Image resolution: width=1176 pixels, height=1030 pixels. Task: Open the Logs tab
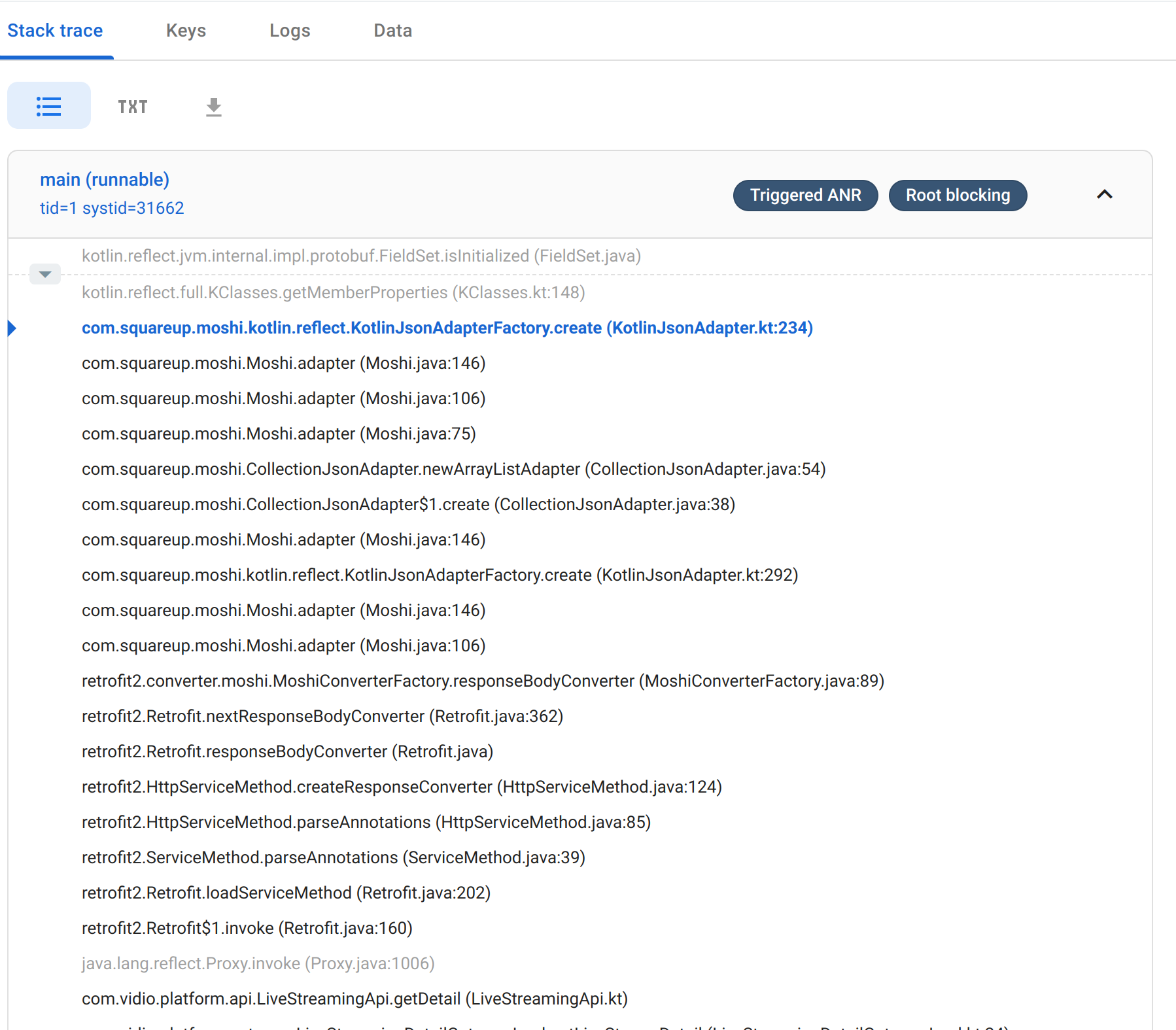[290, 30]
